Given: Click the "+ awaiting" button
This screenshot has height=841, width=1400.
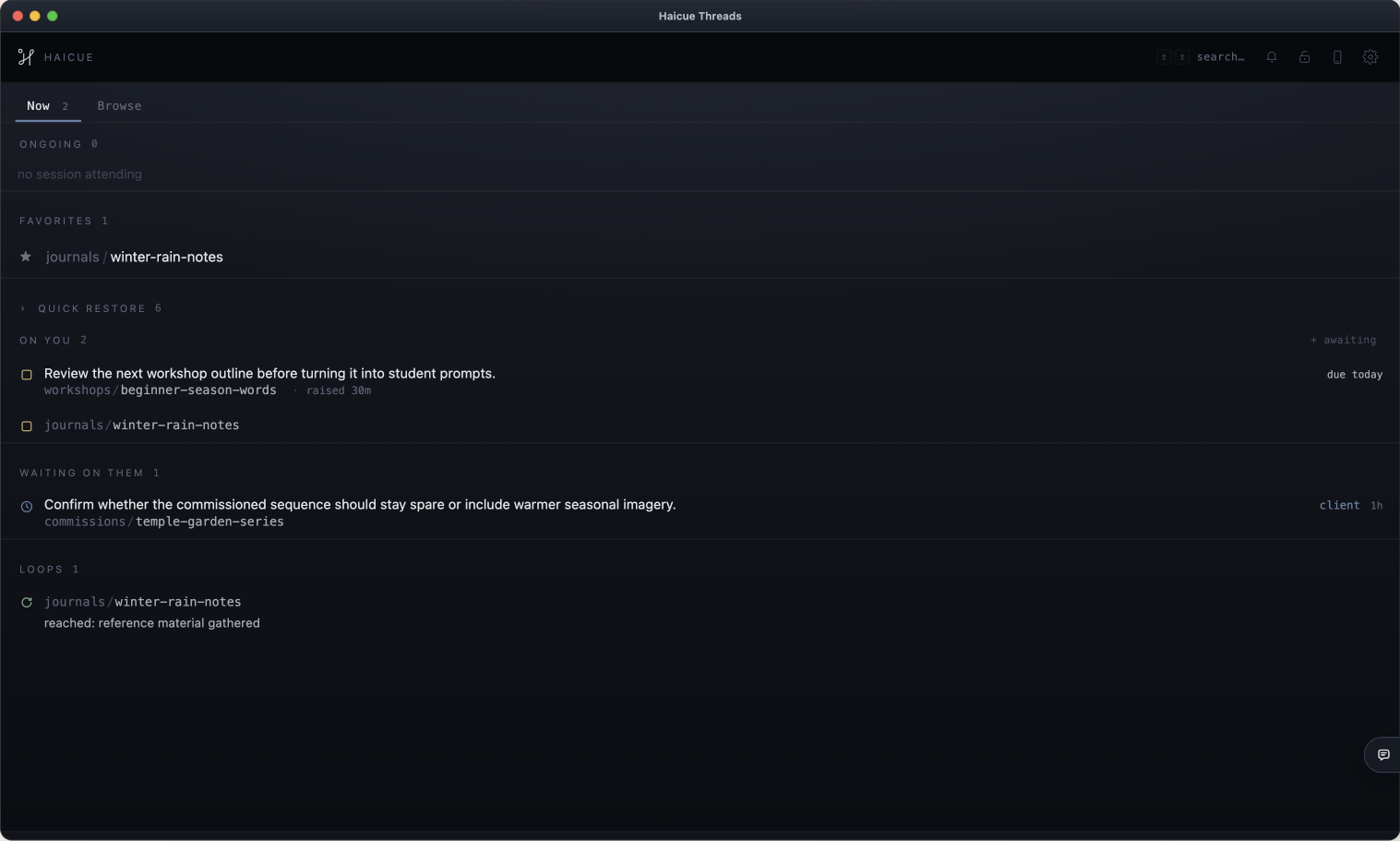Looking at the screenshot, I should (x=1343, y=341).
